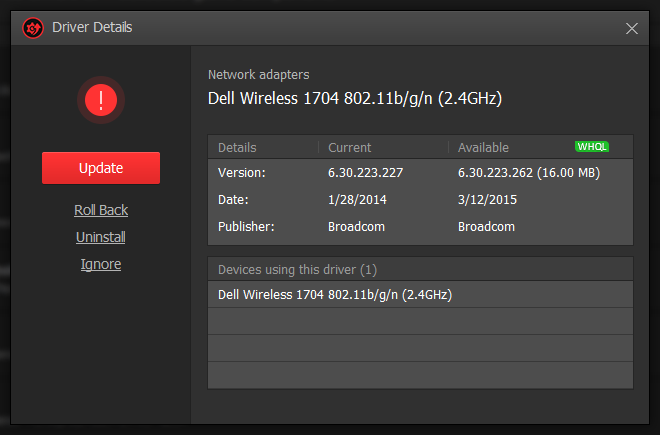Click current date 1/28/2014
The image size is (660, 435).
pyautogui.click(x=357, y=200)
